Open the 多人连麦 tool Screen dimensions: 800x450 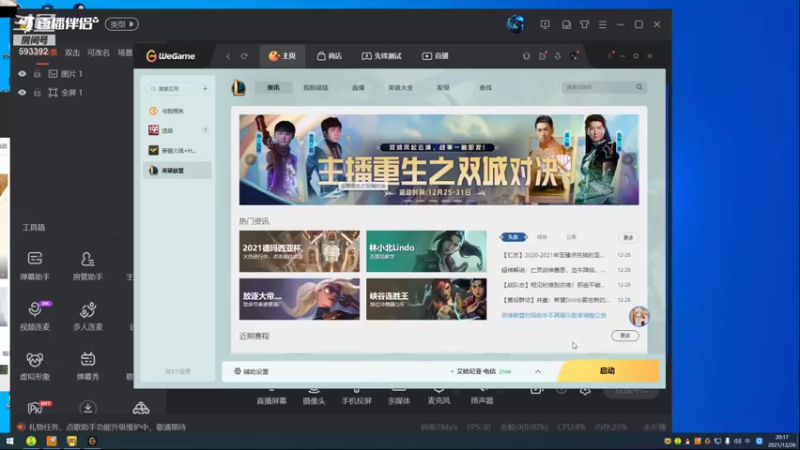(x=88, y=315)
